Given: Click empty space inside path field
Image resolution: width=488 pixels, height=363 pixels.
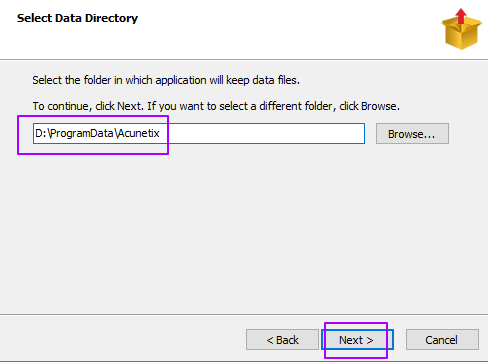Looking at the screenshot, I should coord(263,134).
